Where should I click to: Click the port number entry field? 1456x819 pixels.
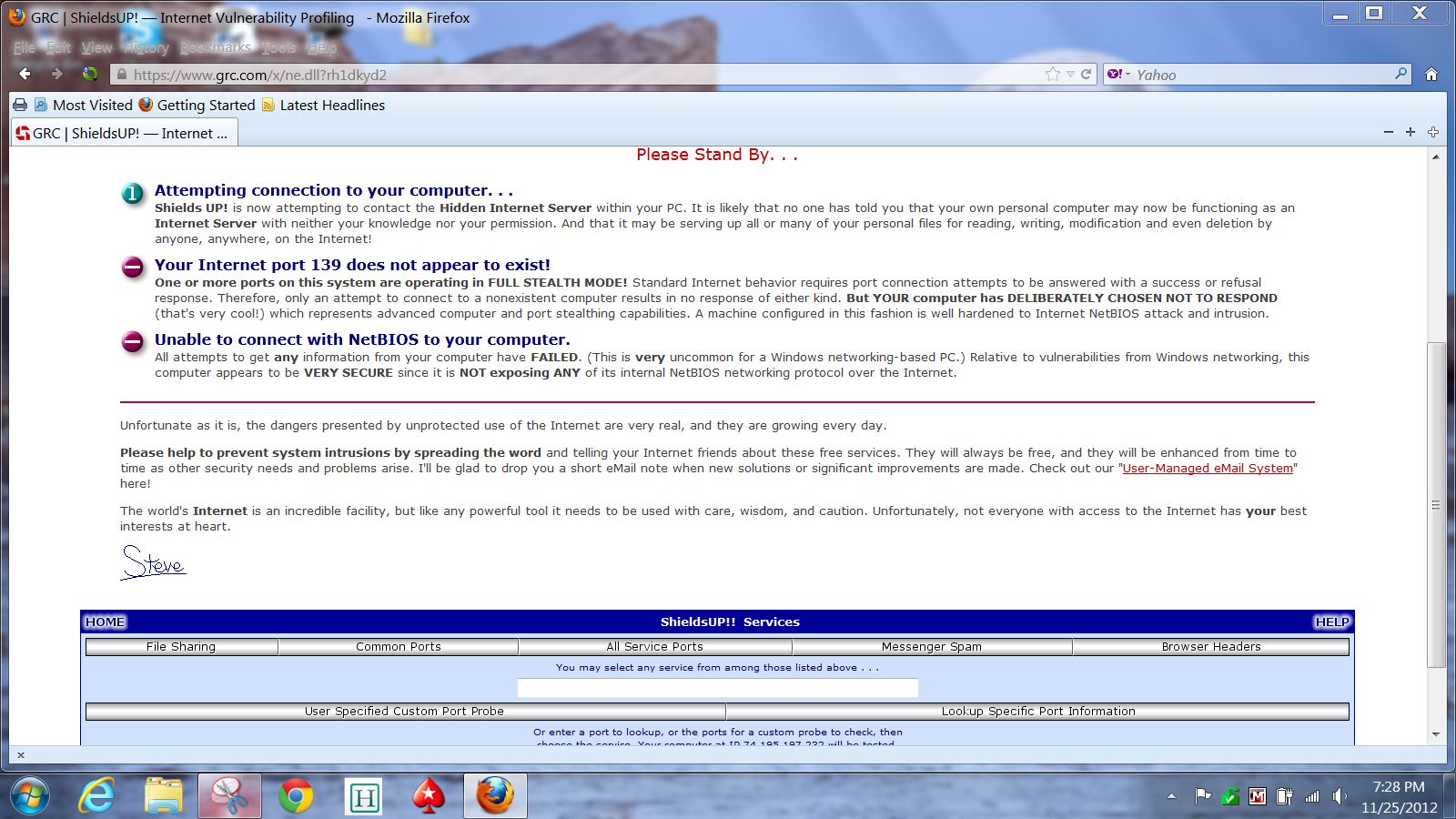[x=718, y=688]
